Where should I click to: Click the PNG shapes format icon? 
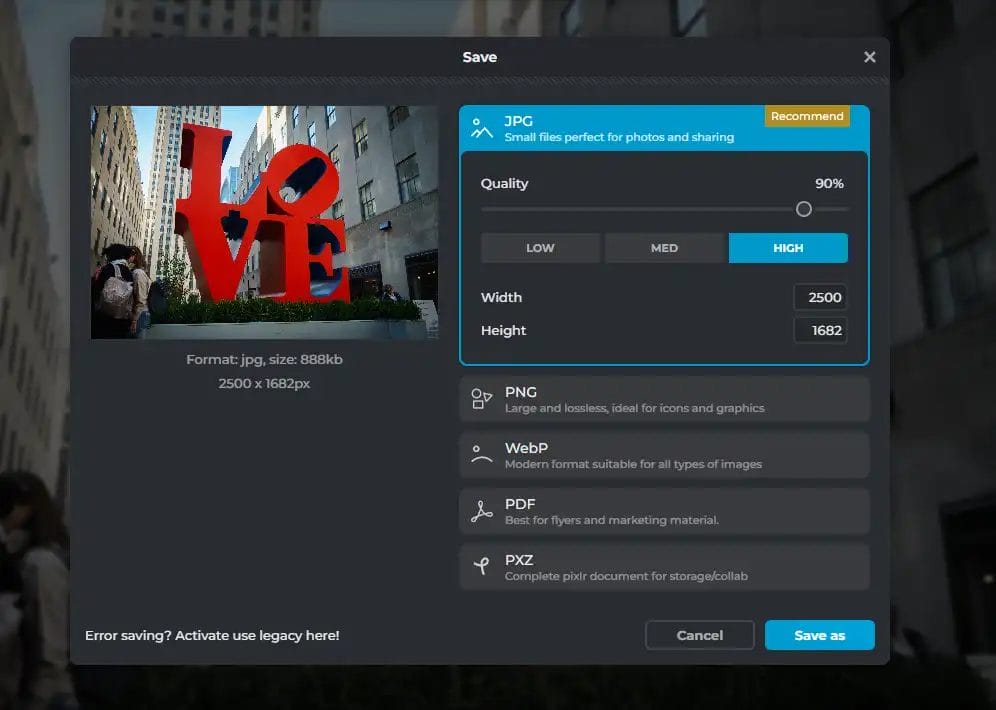tap(482, 400)
